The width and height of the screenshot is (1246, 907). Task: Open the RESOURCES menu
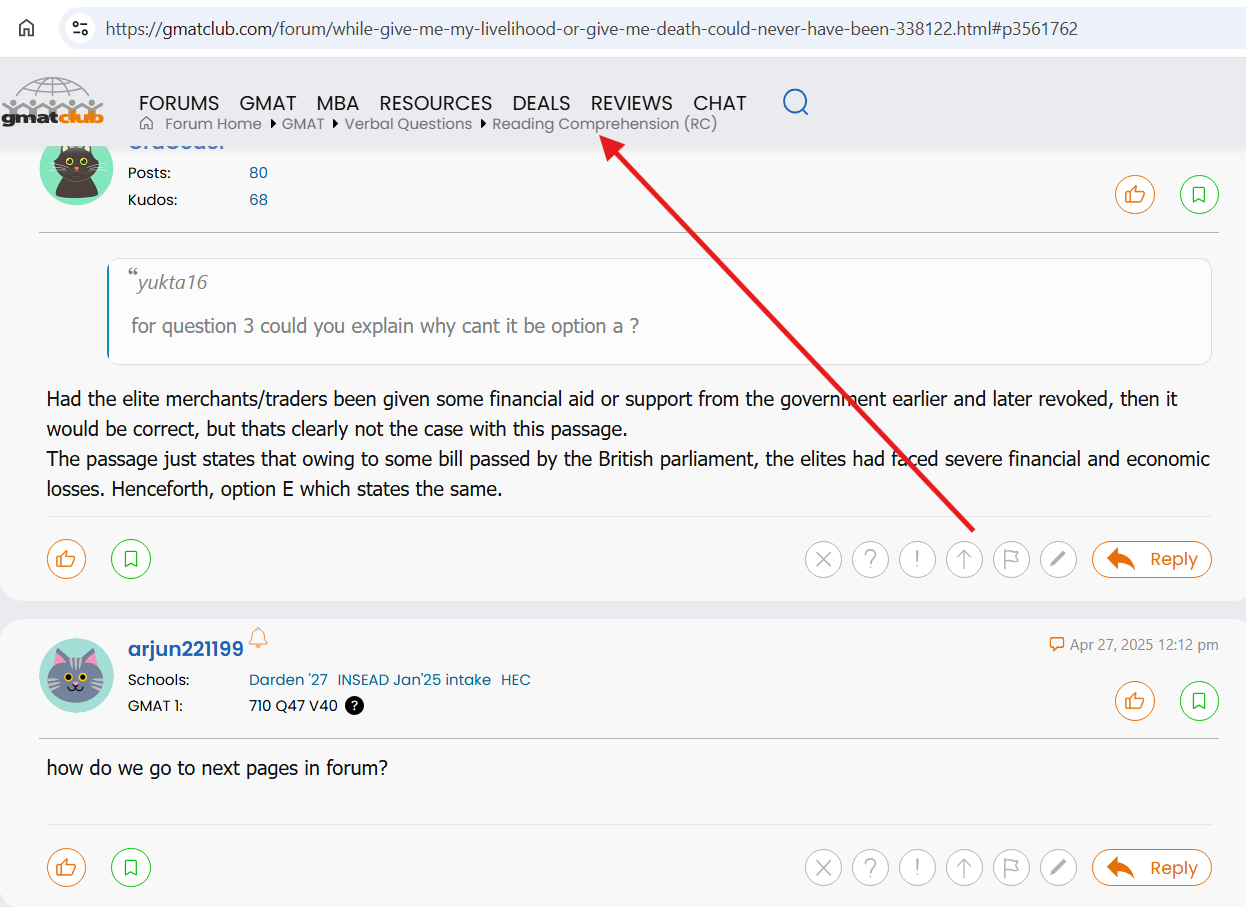[x=435, y=103]
